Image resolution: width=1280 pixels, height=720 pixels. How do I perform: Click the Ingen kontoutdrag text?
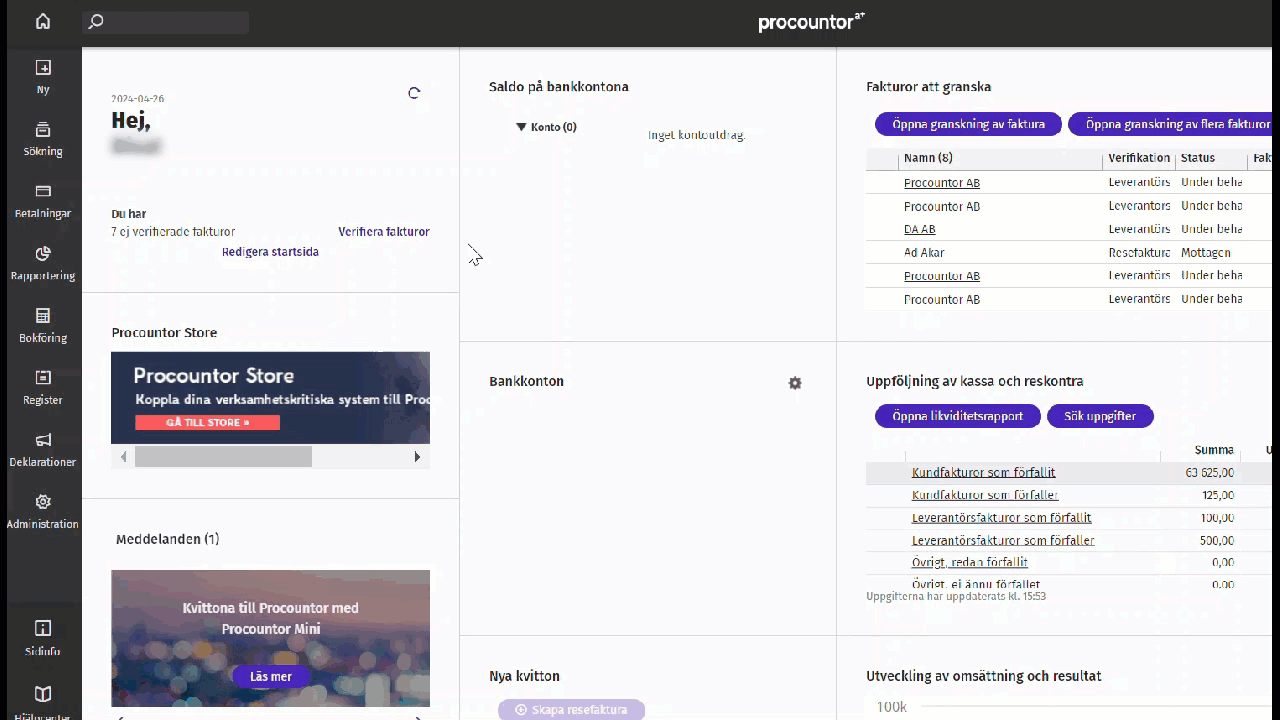[696, 135]
